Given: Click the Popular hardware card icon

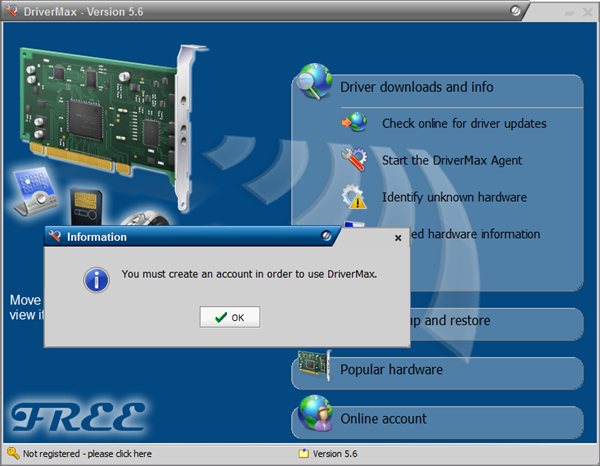Looking at the screenshot, I should click(x=313, y=369).
